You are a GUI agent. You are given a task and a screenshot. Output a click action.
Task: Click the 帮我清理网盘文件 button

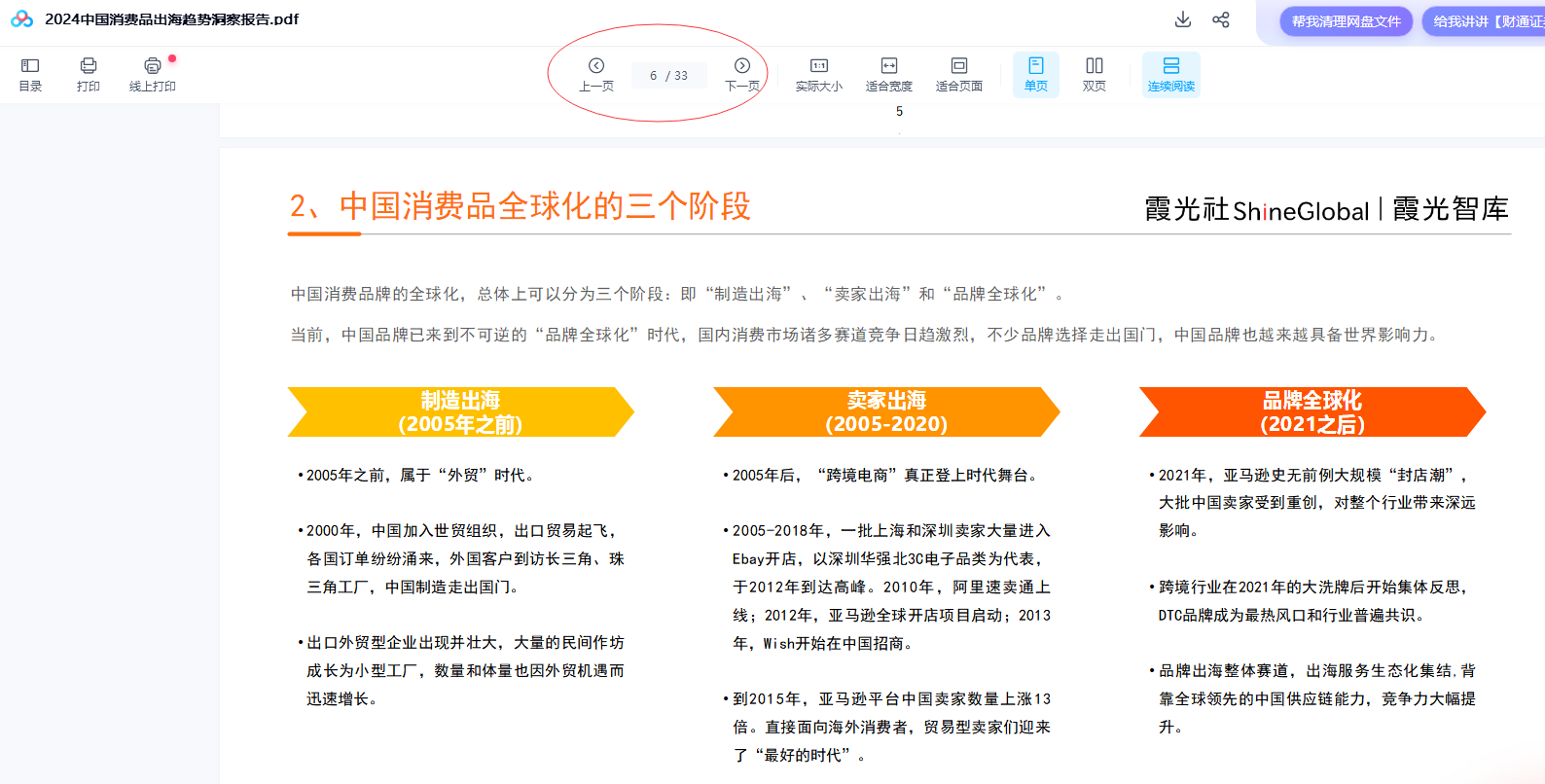(x=1346, y=21)
